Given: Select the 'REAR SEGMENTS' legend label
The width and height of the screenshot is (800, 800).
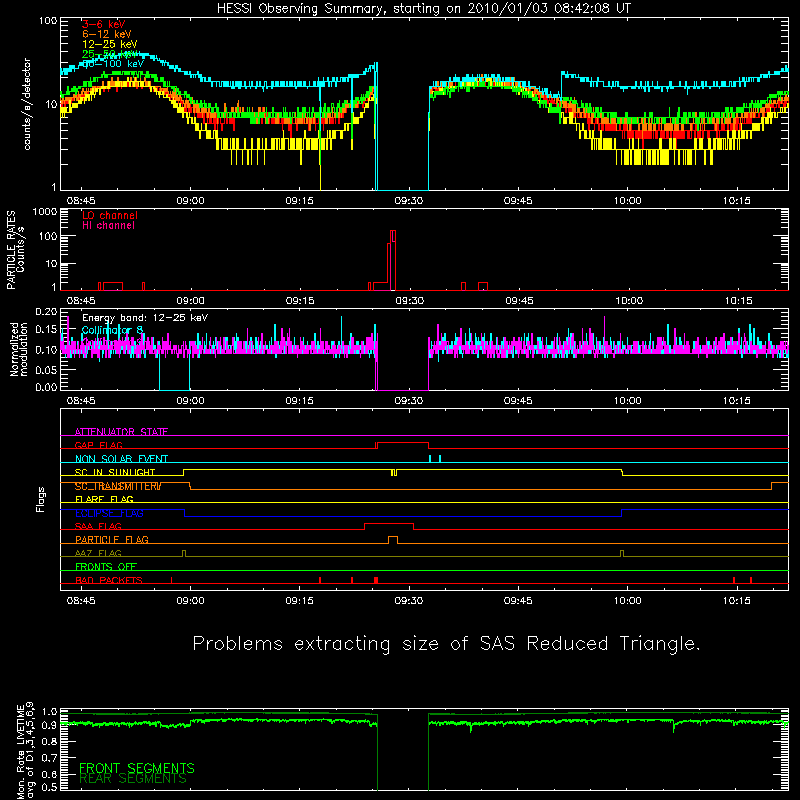Looking at the screenshot, I should (133, 779).
